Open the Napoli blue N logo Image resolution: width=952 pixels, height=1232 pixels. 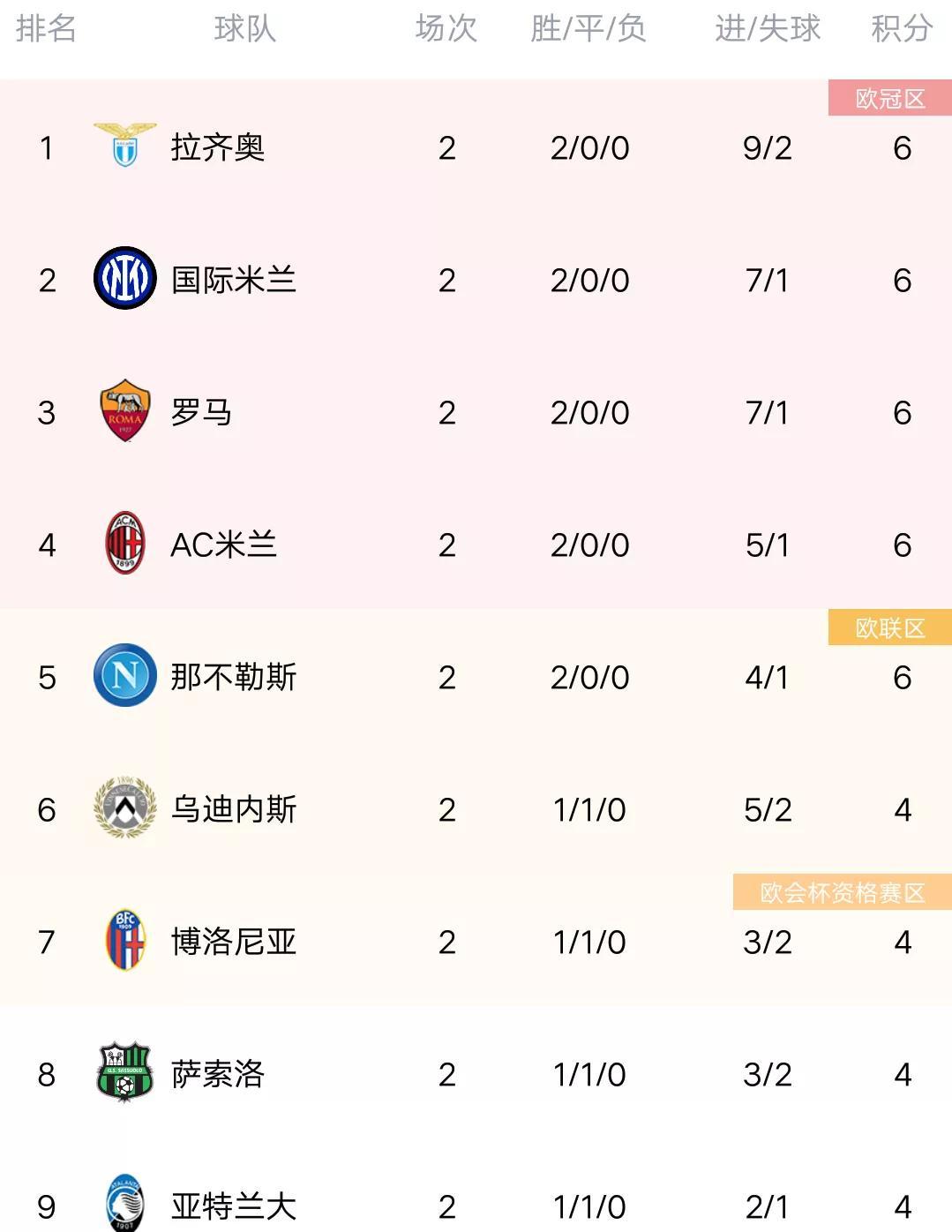(125, 676)
